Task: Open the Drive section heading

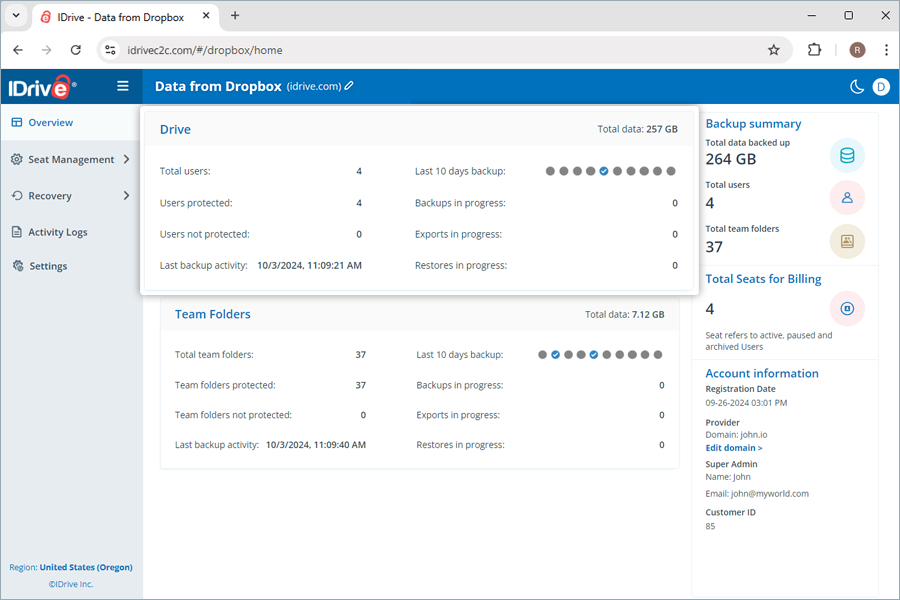Action: (x=175, y=129)
